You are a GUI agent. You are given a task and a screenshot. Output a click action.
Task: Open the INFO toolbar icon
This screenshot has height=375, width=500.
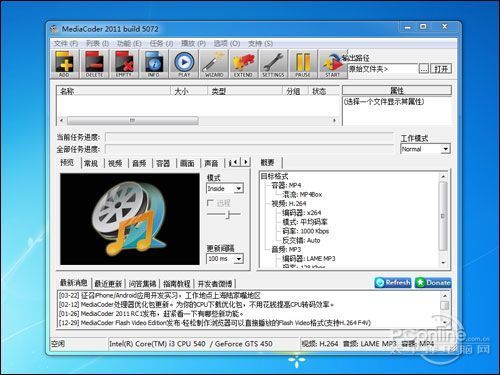coord(153,64)
